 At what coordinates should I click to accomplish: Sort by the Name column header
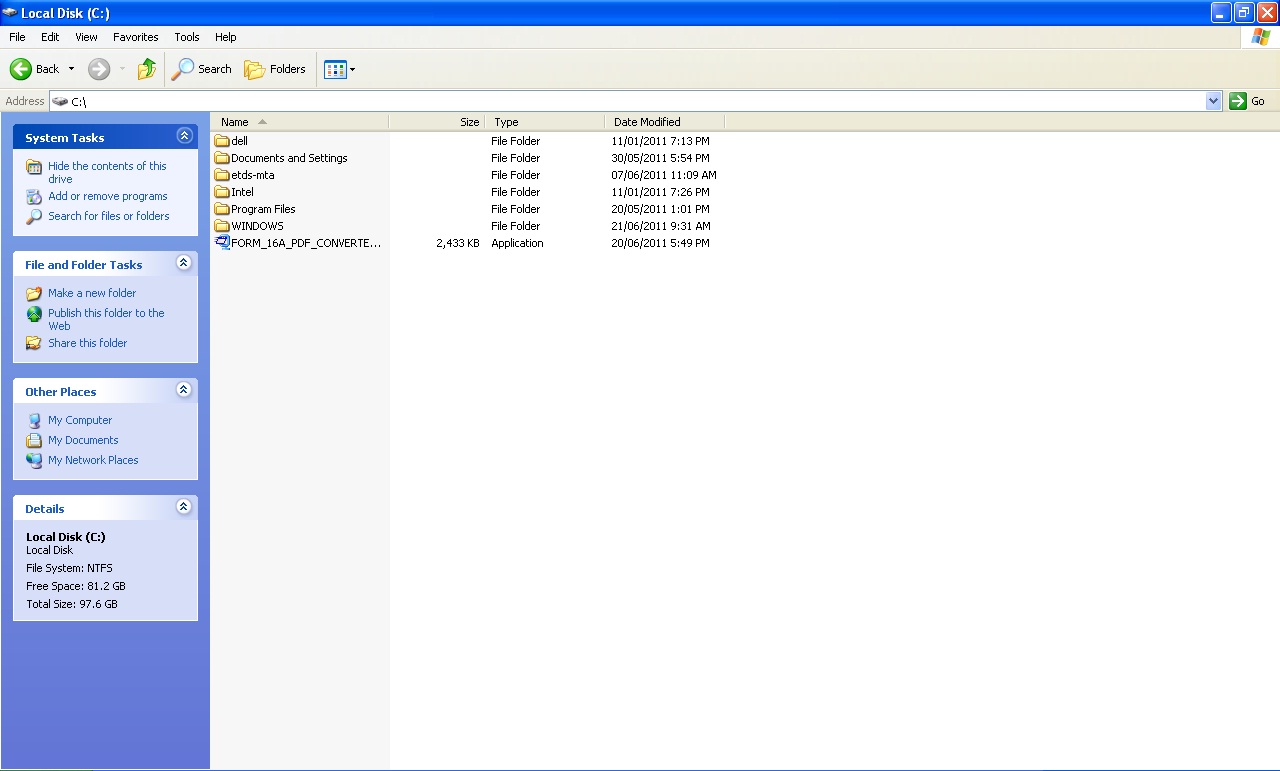pos(300,122)
